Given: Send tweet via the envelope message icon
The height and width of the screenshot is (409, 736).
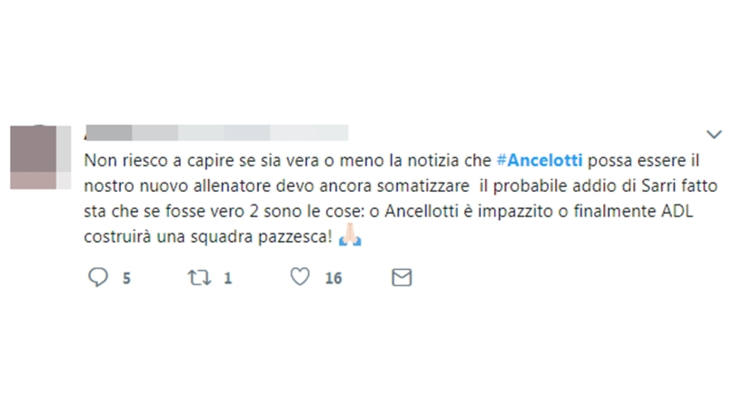Looking at the screenshot, I should pos(402,278).
